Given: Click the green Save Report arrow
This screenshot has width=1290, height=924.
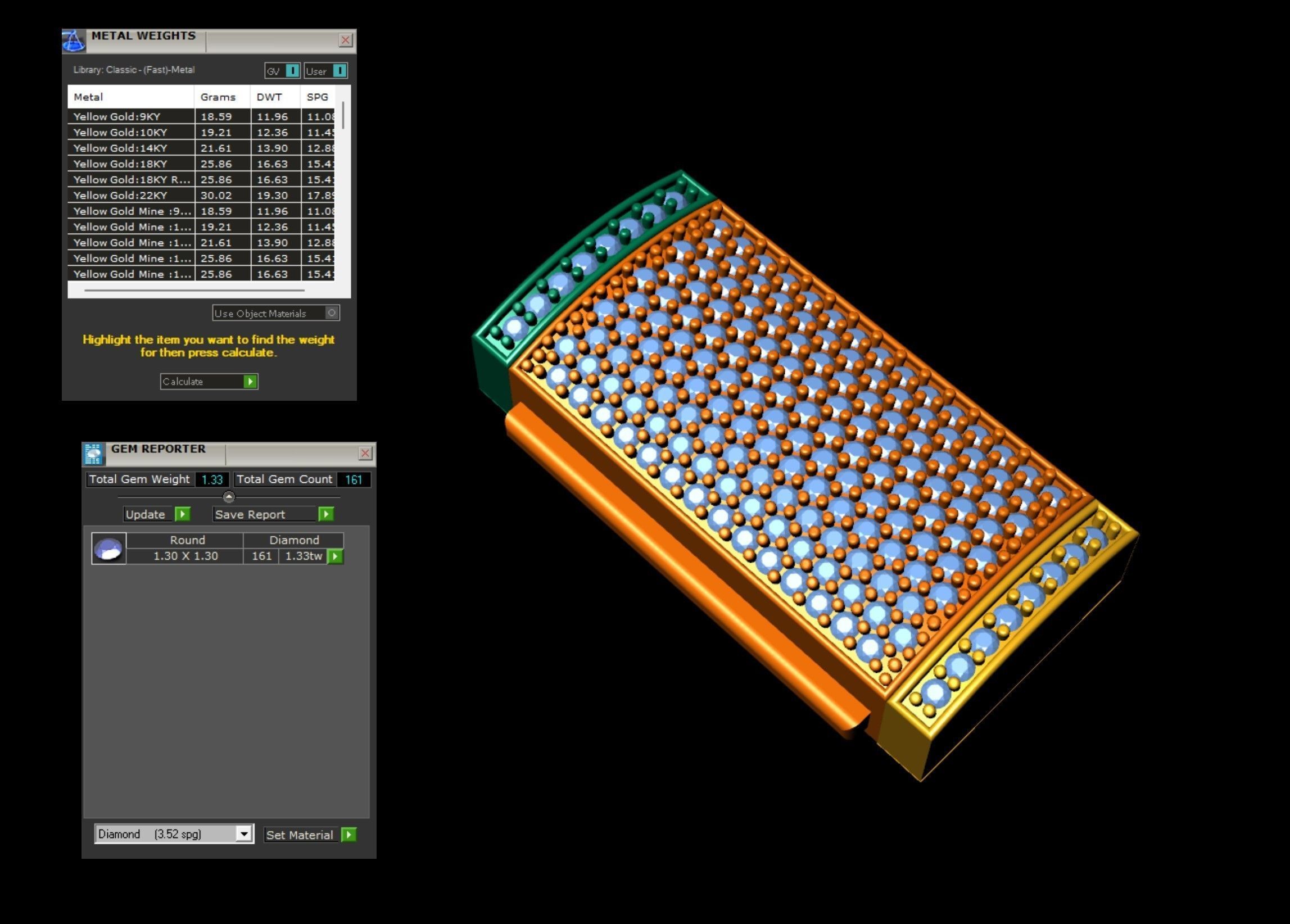Looking at the screenshot, I should pyautogui.click(x=326, y=514).
